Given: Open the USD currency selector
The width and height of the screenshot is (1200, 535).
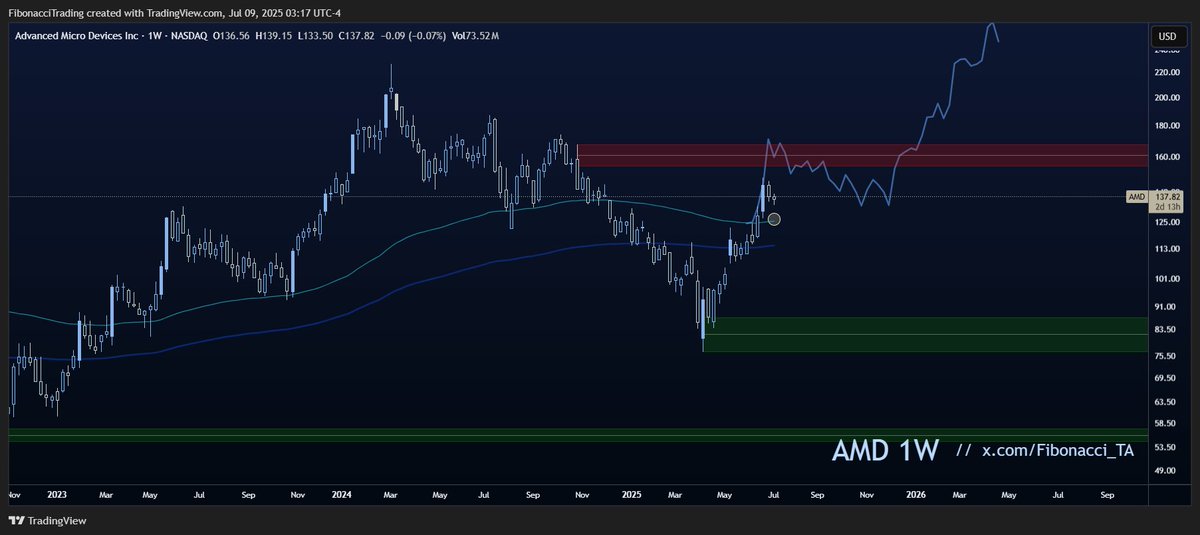Looking at the screenshot, I should point(1166,36).
